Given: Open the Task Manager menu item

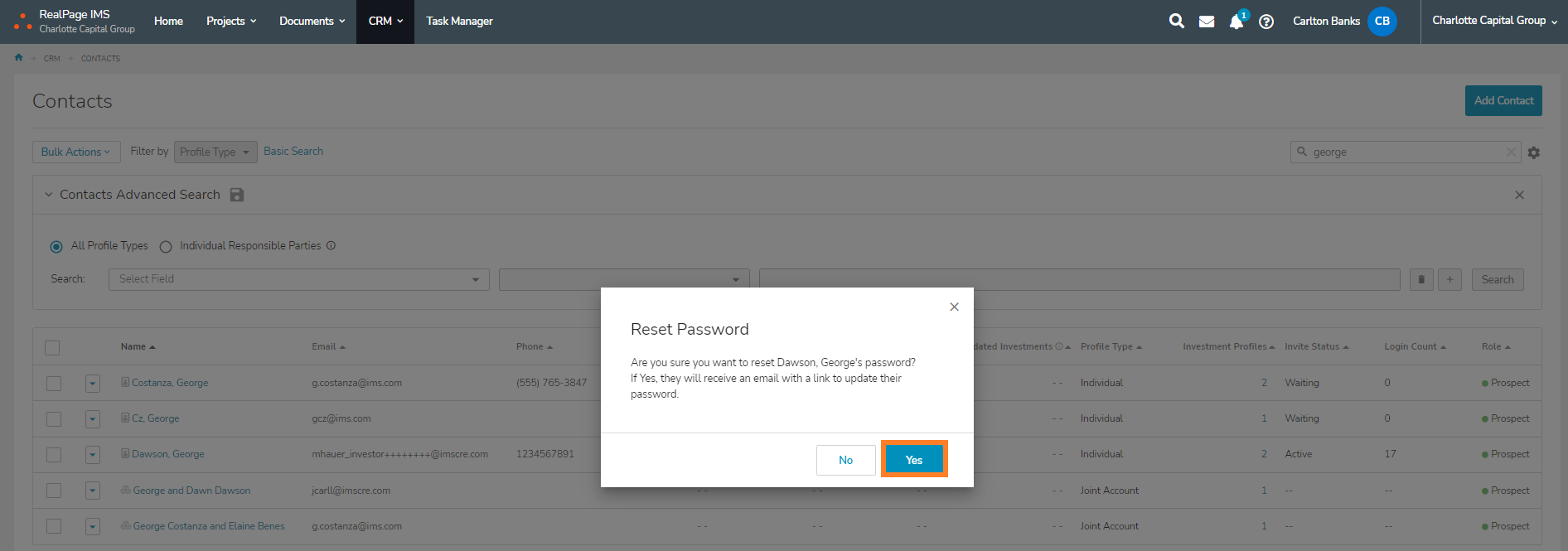Looking at the screenshot, I should point(459,22).
